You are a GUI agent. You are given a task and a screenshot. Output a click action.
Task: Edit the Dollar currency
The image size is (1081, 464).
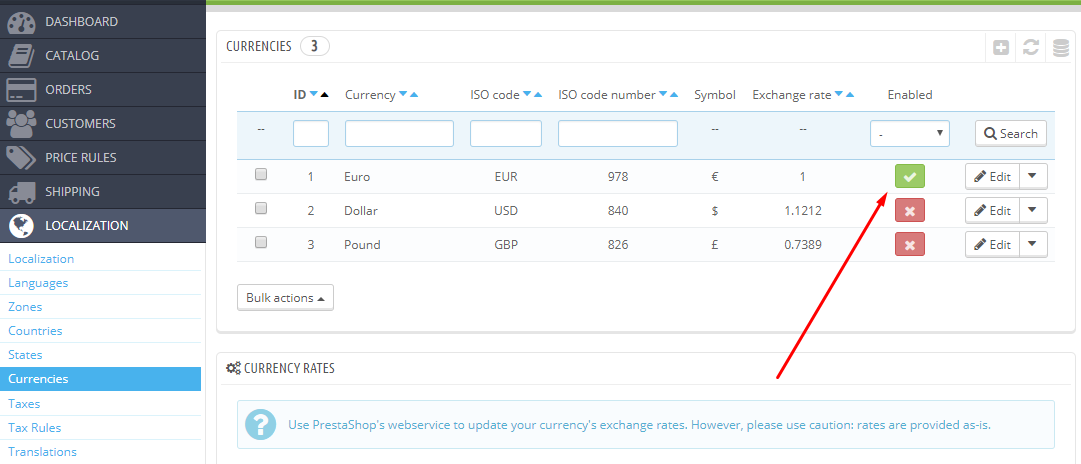(992, 210)
